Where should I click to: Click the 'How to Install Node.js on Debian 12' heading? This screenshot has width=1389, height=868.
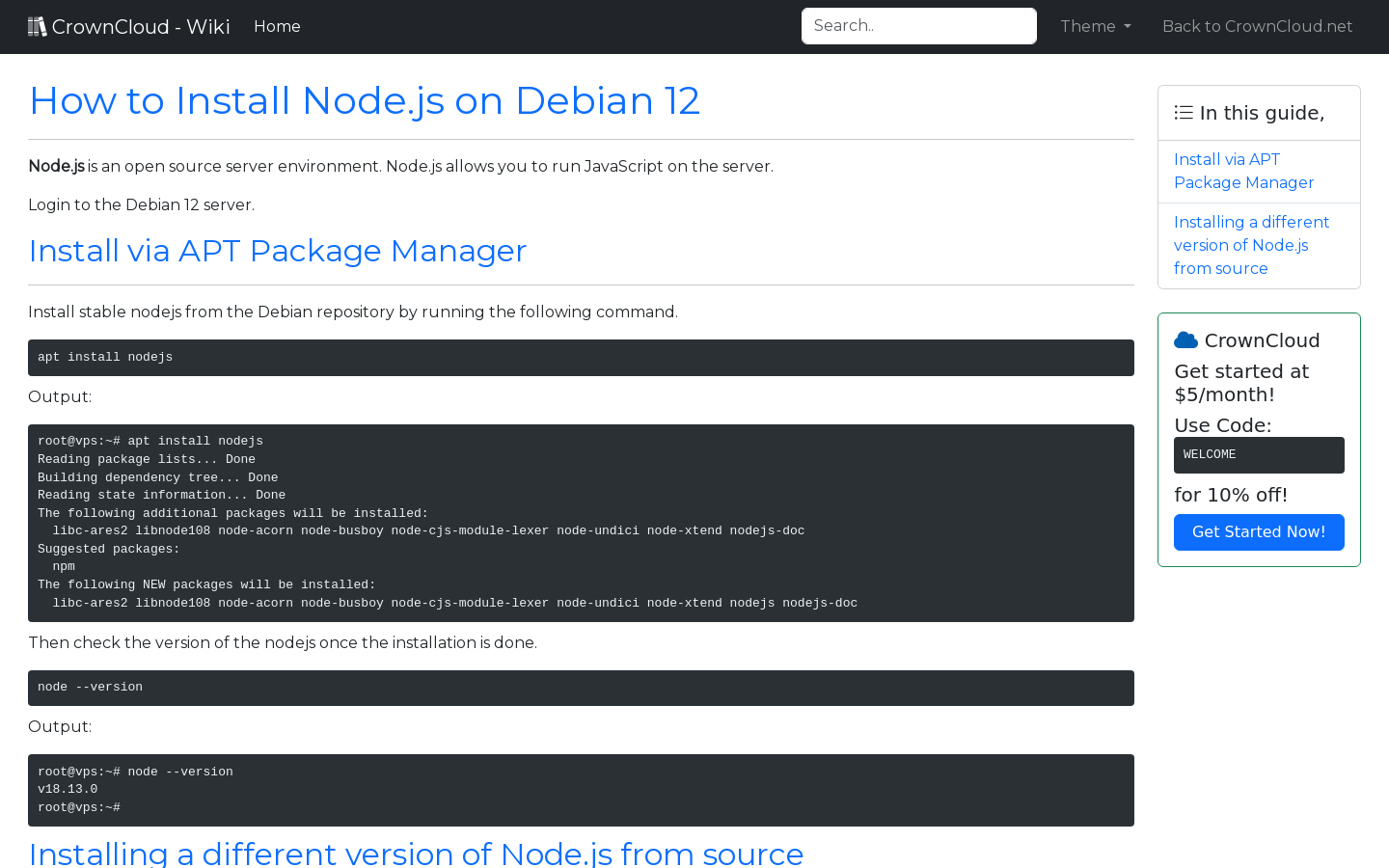tap(365, 100)
